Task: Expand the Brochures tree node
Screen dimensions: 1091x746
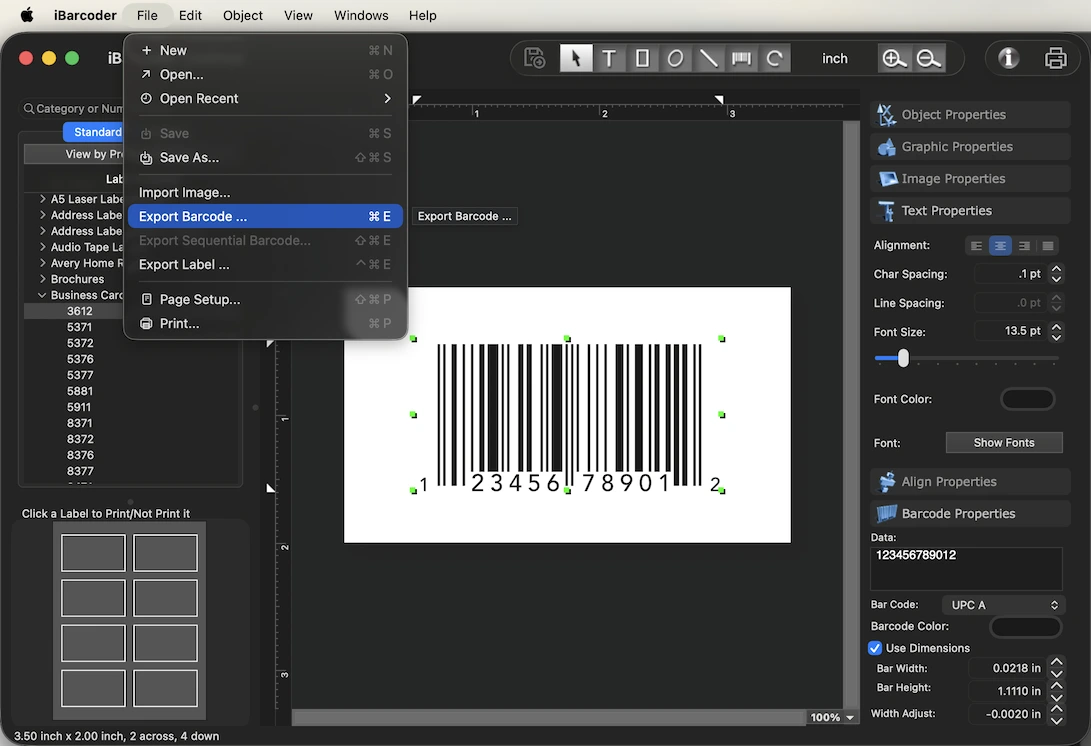Action: [42, 279]
